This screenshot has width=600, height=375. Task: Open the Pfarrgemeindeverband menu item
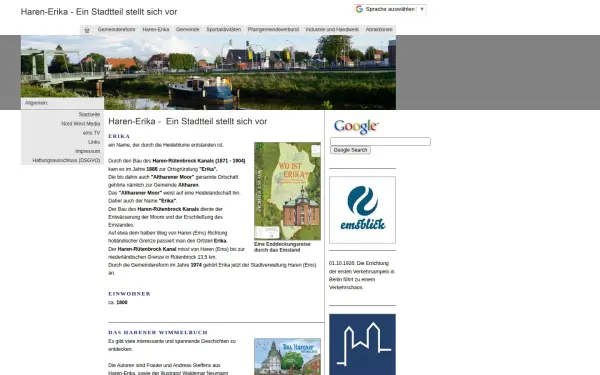(x=273, y=29)
